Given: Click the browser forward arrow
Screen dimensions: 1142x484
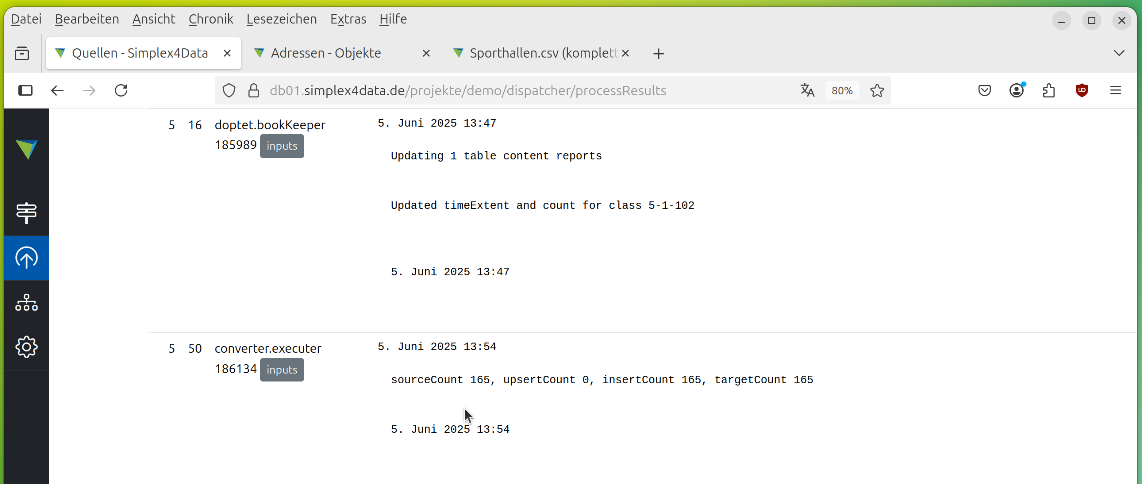Looking at the screenshot, I should [89, 90].
